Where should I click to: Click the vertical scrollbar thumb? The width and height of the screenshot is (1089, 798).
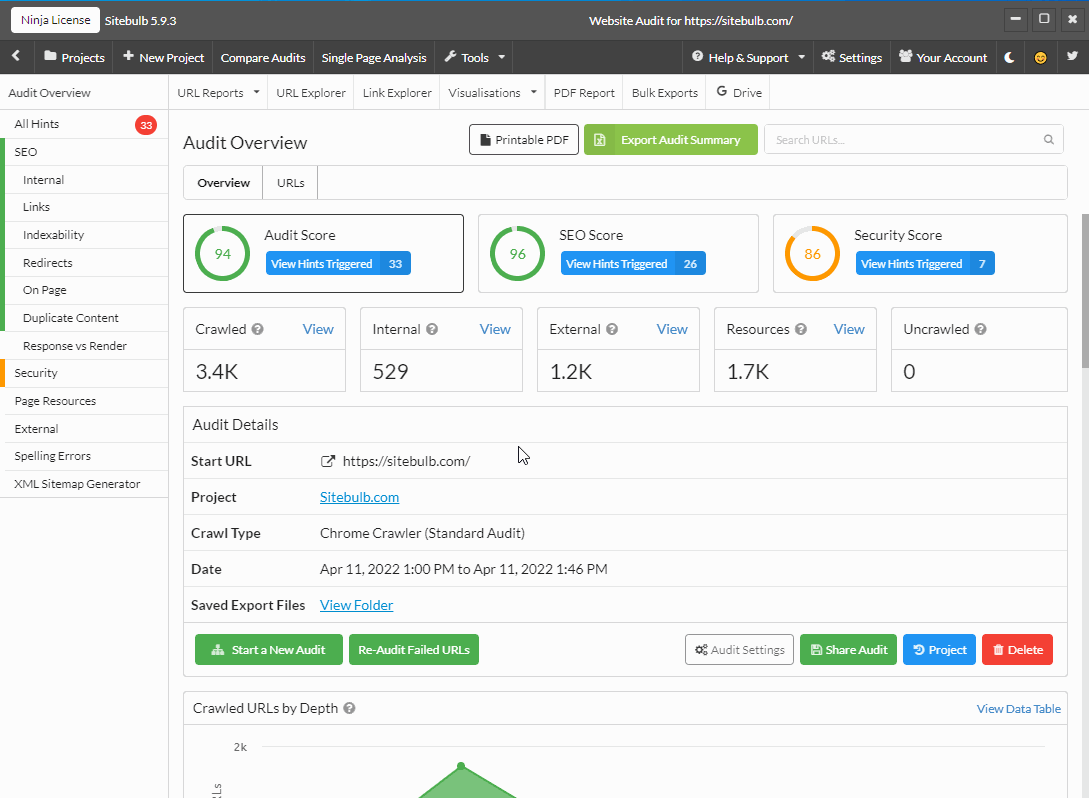tap(1085, 291)
